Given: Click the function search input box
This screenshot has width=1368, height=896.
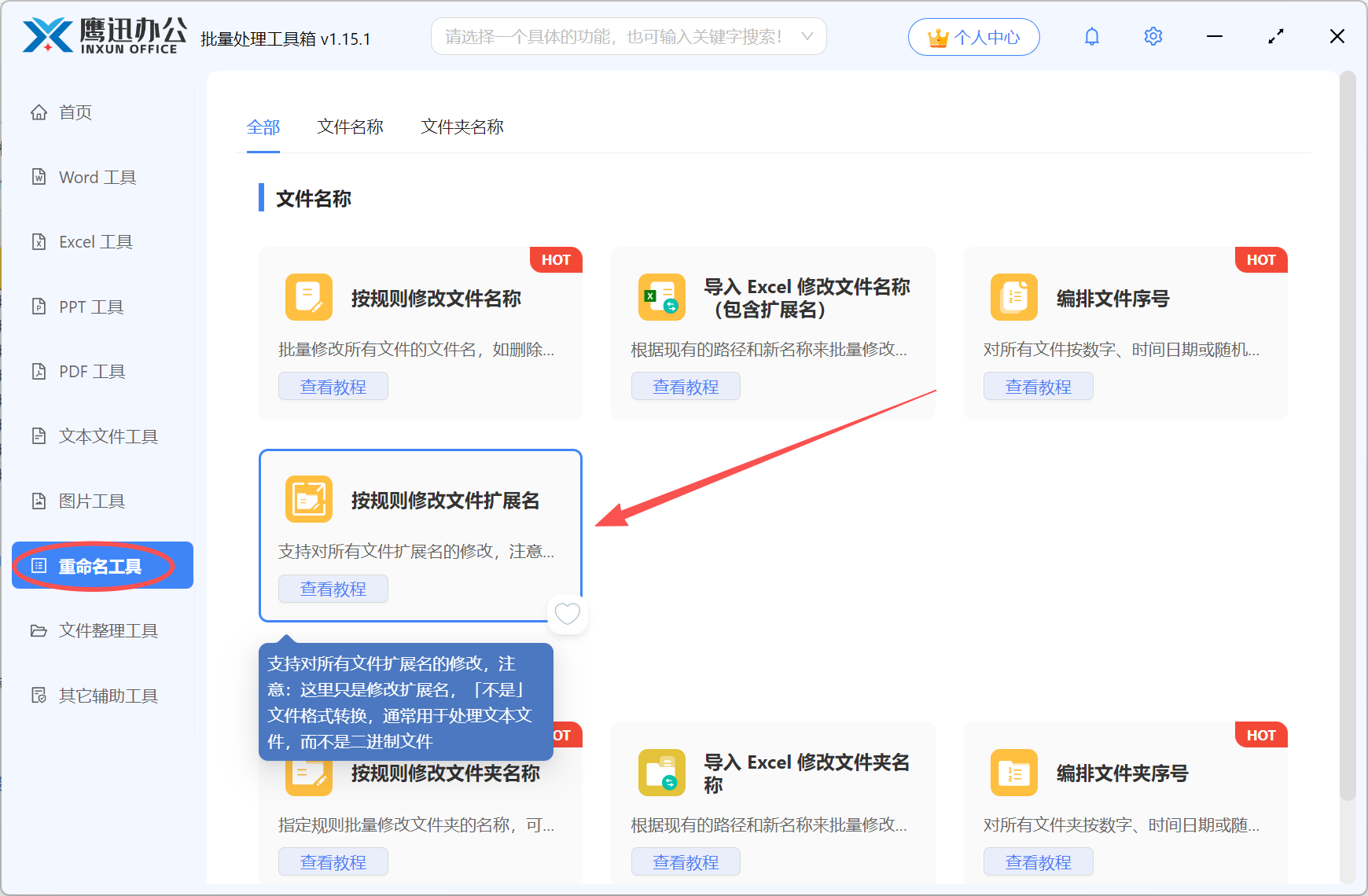Looking at the screenshot, I should [x=629, y=36].
